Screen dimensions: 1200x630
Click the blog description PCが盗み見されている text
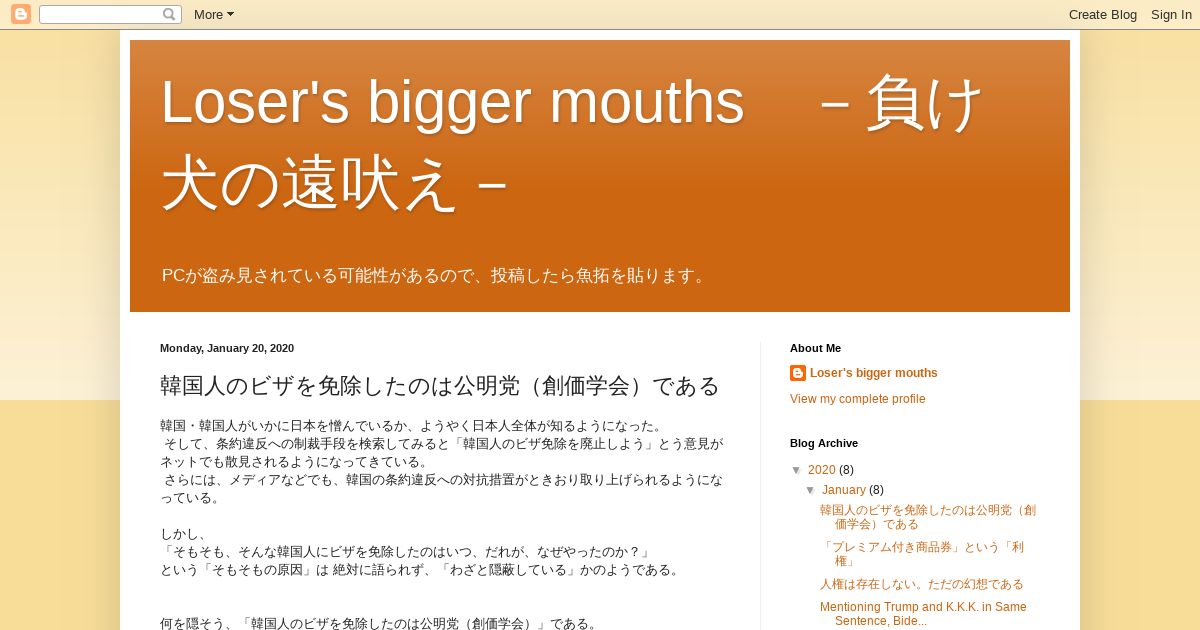pyautogui.click(x=436, y=275)
